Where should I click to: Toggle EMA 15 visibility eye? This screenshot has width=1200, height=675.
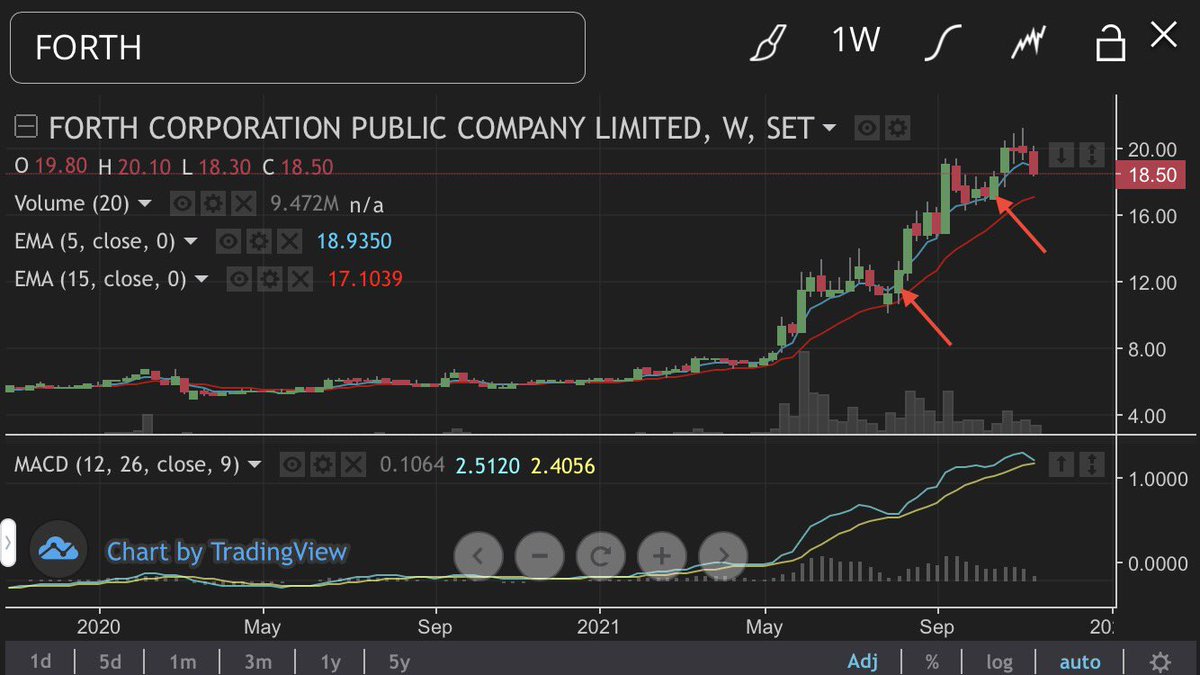tap(239, 280)
